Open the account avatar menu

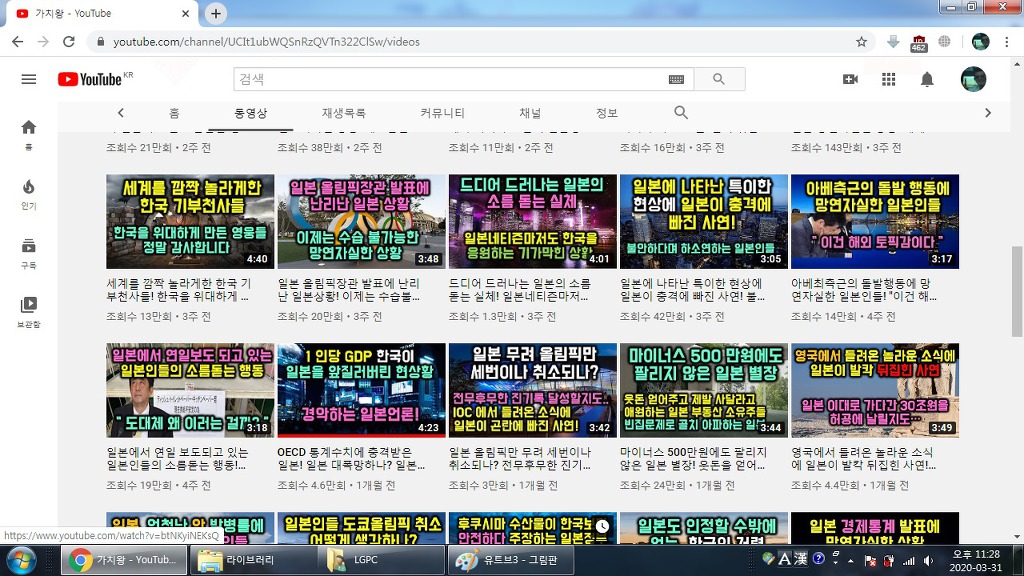coord(972,79)
